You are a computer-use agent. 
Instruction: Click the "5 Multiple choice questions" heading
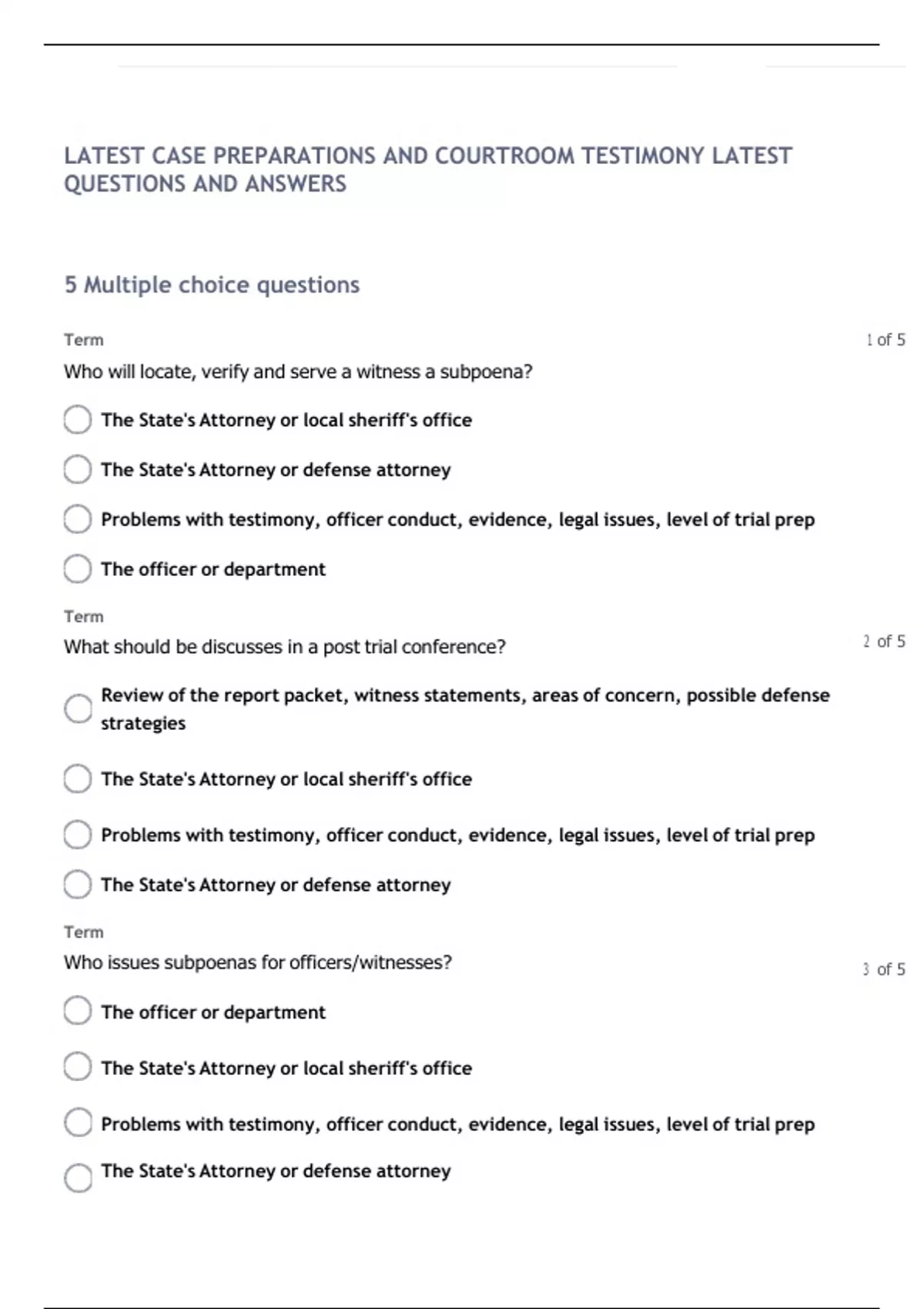[212, 285]
